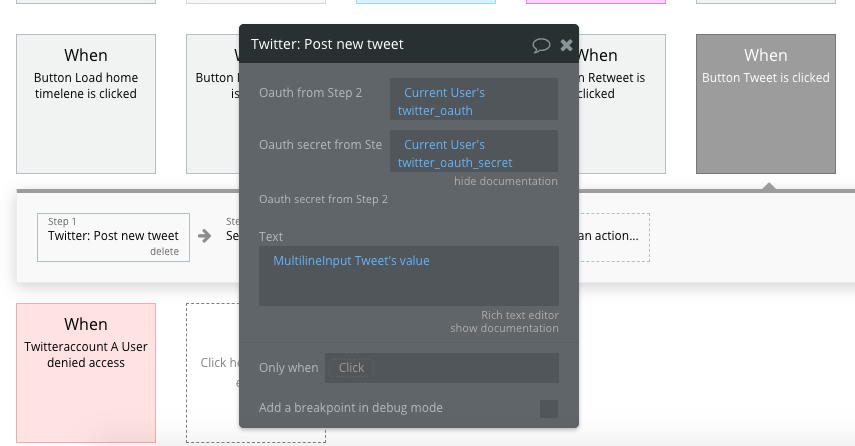Open Current User's twitter_oauth expression
855x446 pixels.
474,99
